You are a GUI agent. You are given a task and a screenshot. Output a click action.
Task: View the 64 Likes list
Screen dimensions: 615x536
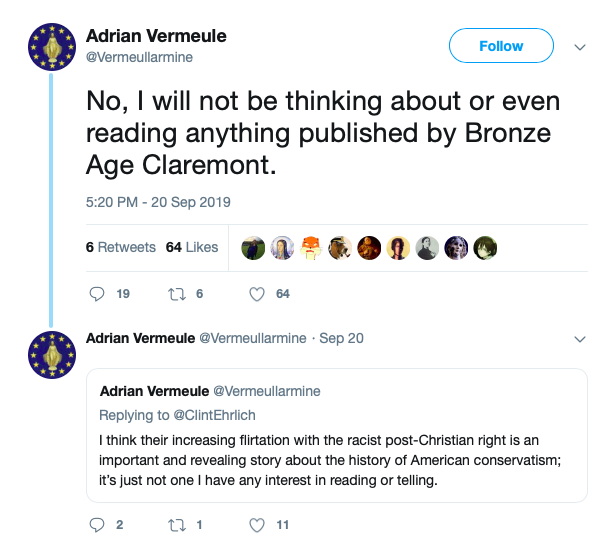(x=192, y=247)
